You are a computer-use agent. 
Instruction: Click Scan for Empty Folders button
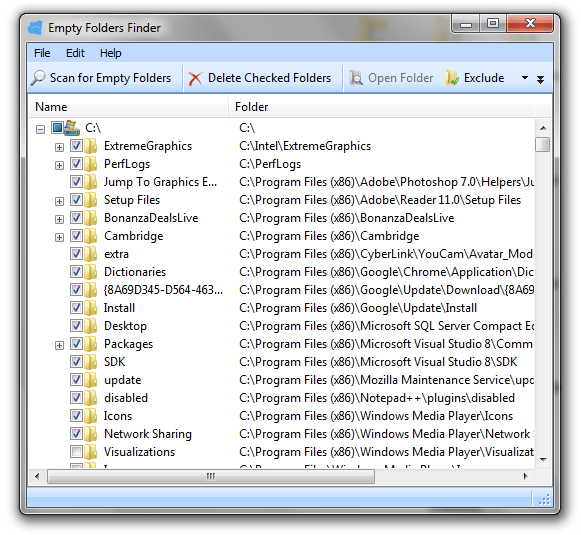pos(102,78)
